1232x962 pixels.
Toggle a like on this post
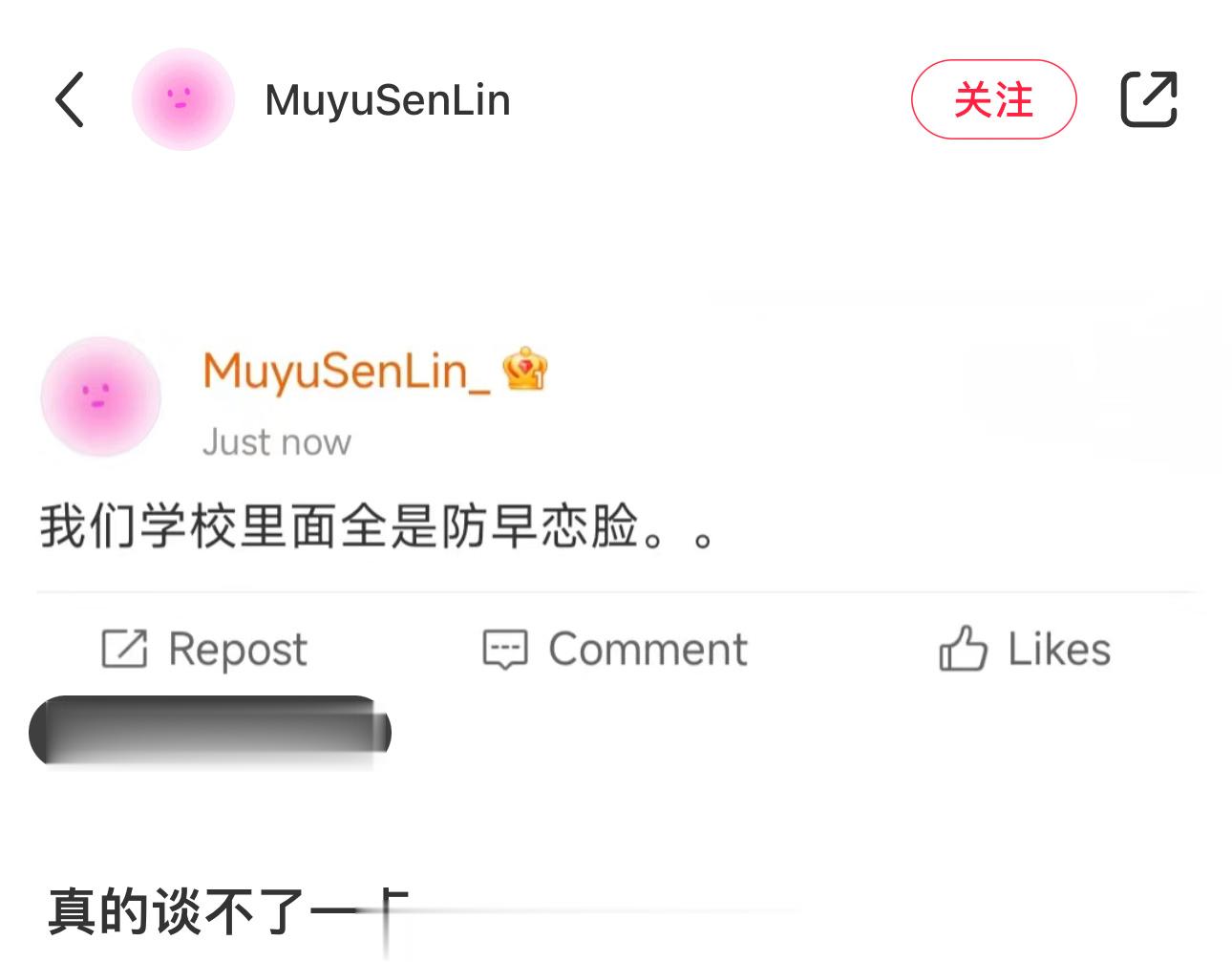tap(1024, 648)
